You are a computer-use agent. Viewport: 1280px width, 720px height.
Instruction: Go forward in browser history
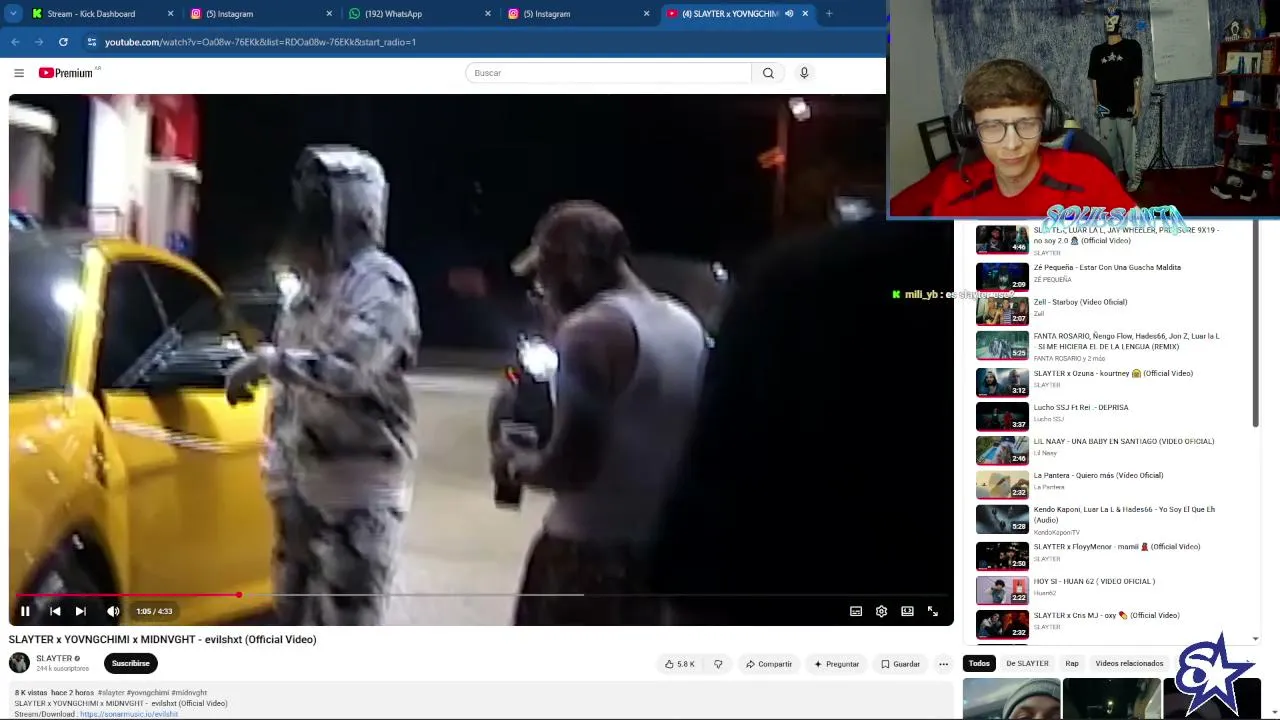(x=39, y=42)
